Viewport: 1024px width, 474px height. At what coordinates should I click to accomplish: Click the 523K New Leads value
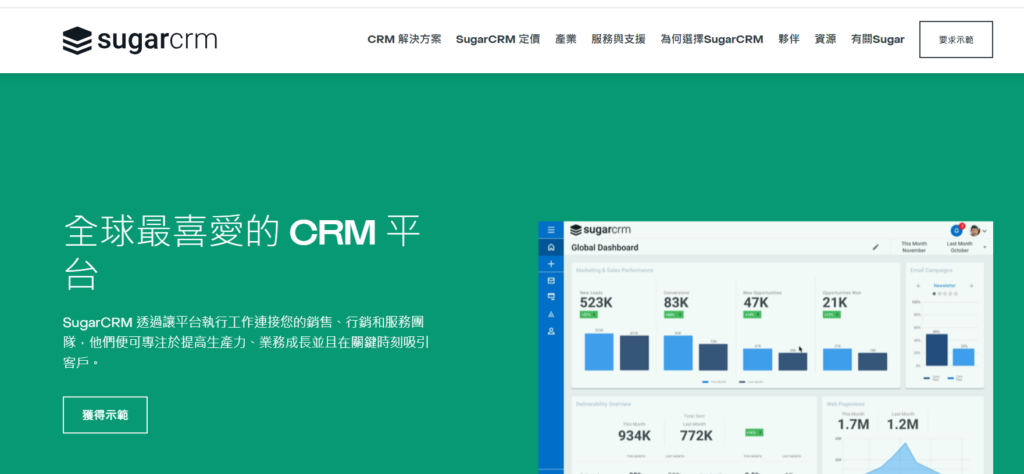click(x=597, y=303)
